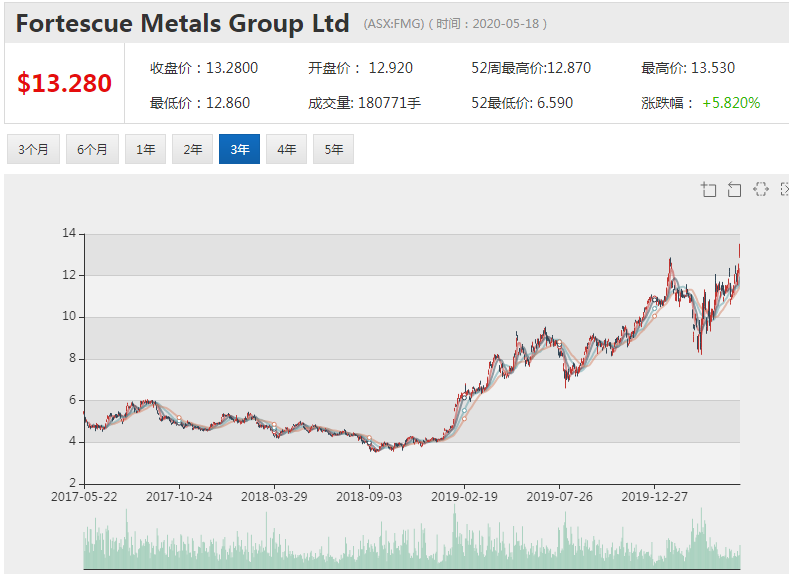
Task: Click the red $13.280 price
Action: [64, 83]
